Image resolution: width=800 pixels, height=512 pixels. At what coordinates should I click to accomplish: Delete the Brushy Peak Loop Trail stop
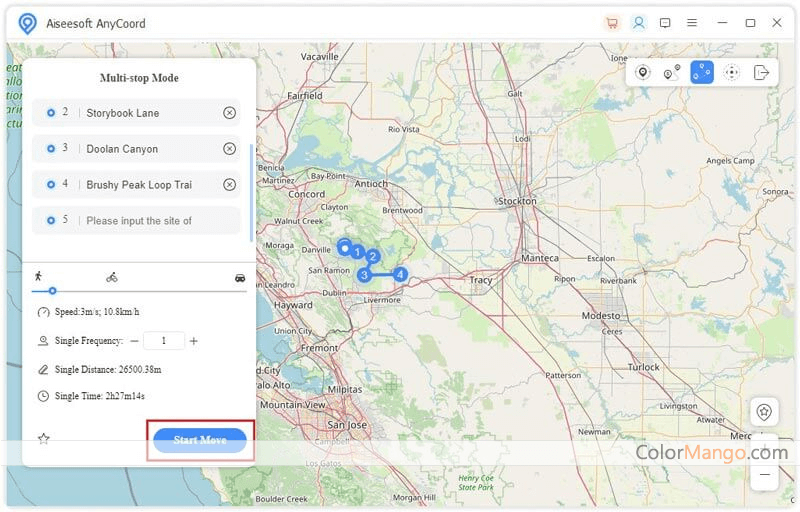[229, 185]
